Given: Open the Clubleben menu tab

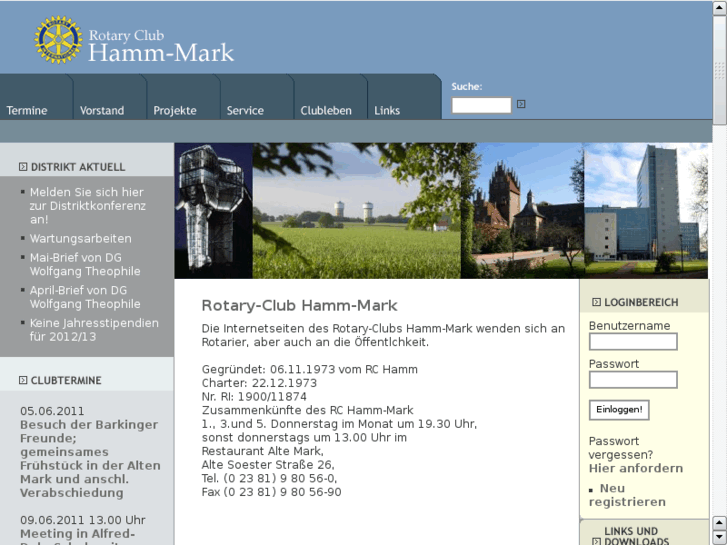Looking at the screenshot, I should click(x=330, y=97).
